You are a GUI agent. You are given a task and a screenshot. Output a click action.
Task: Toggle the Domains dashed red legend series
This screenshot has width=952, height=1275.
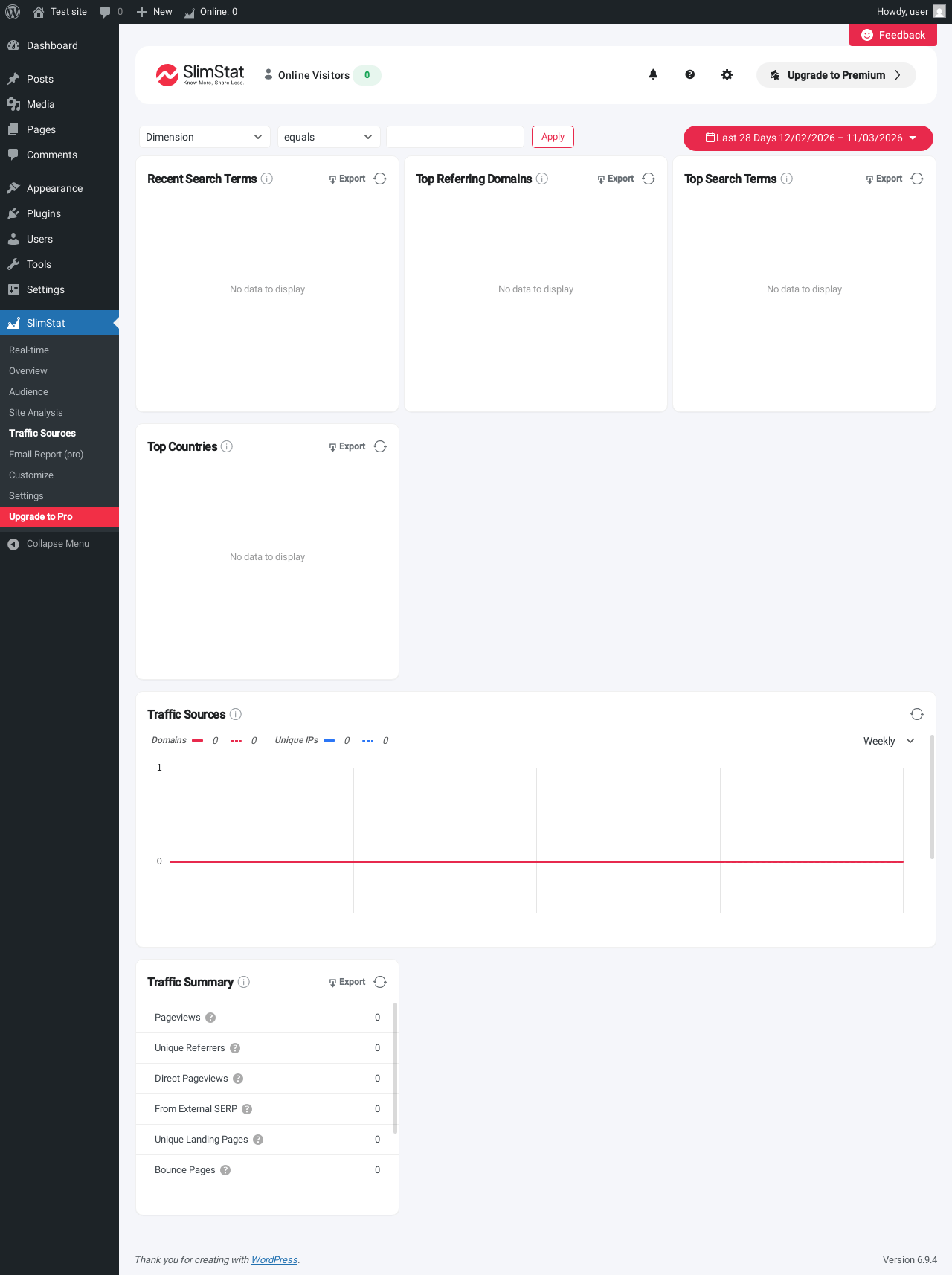(x=237, y=740)
